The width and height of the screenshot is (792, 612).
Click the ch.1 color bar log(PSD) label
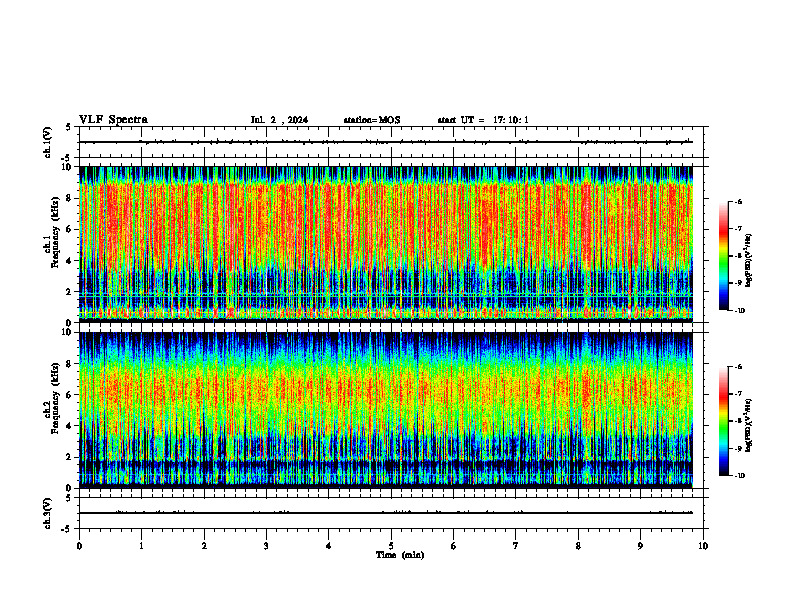pos(749,261)
